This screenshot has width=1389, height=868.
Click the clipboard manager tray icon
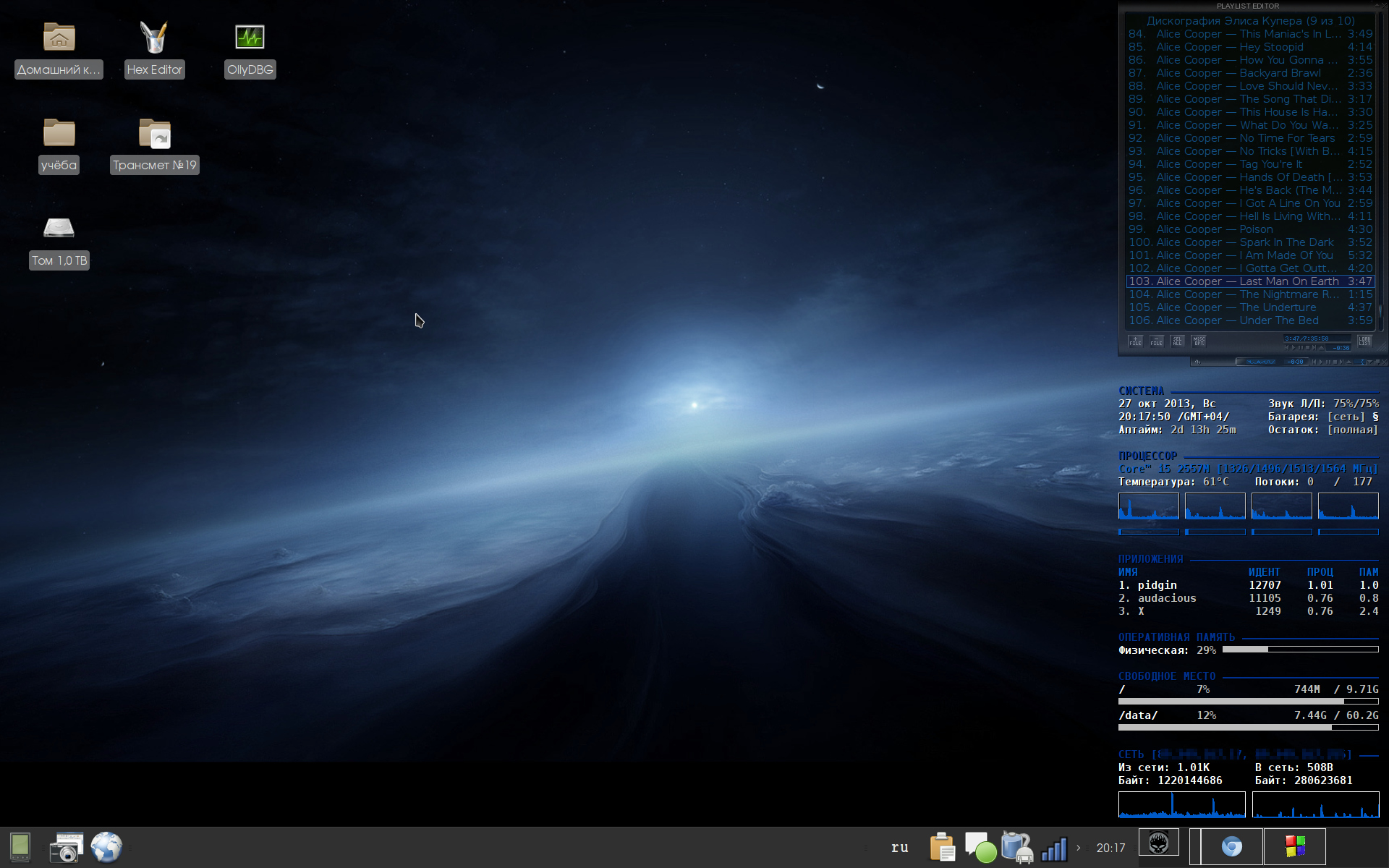click(x=942, y=847)
